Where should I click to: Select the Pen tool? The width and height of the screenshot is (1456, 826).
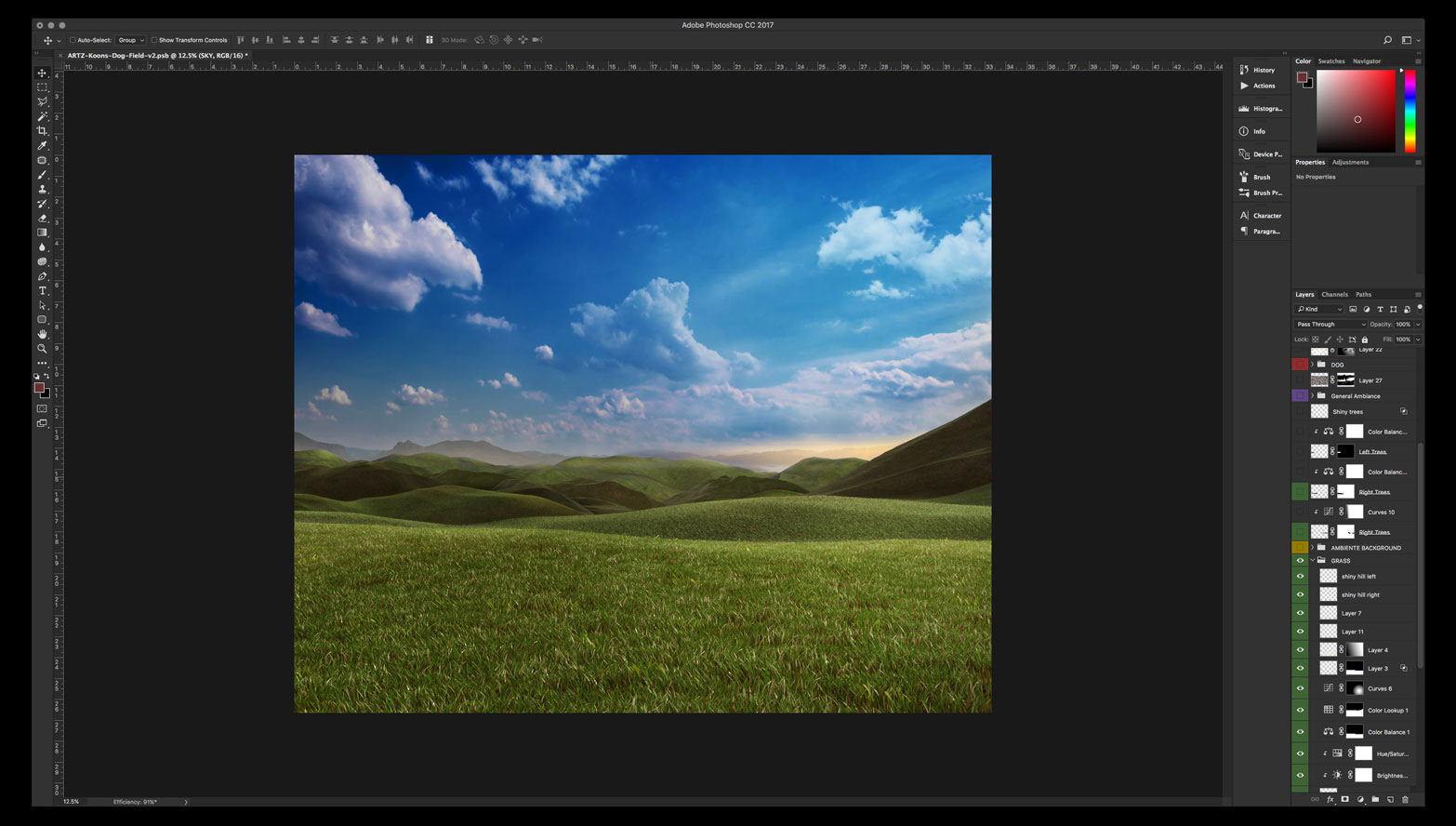click(42, 276)
